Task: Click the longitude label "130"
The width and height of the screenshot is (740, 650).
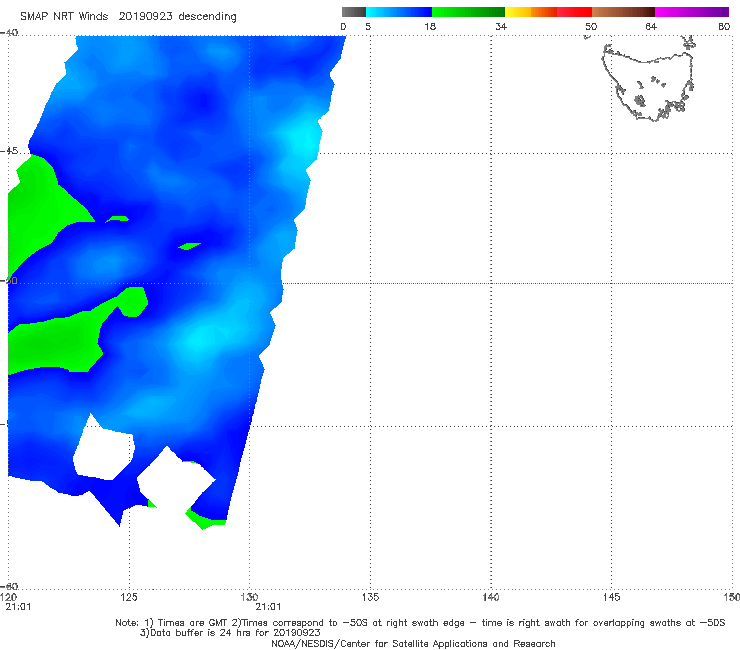Action: click(250, 597)
